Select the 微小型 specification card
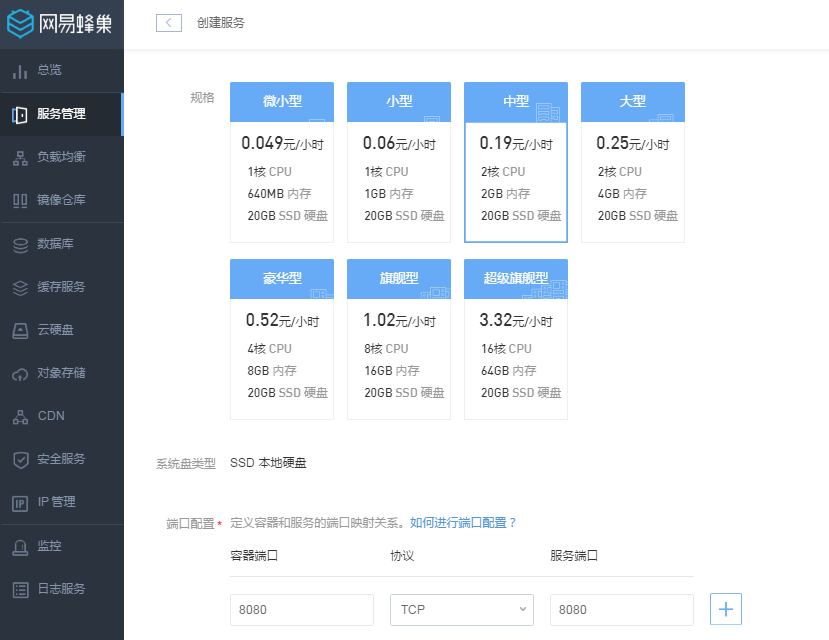 coord(281,163)
